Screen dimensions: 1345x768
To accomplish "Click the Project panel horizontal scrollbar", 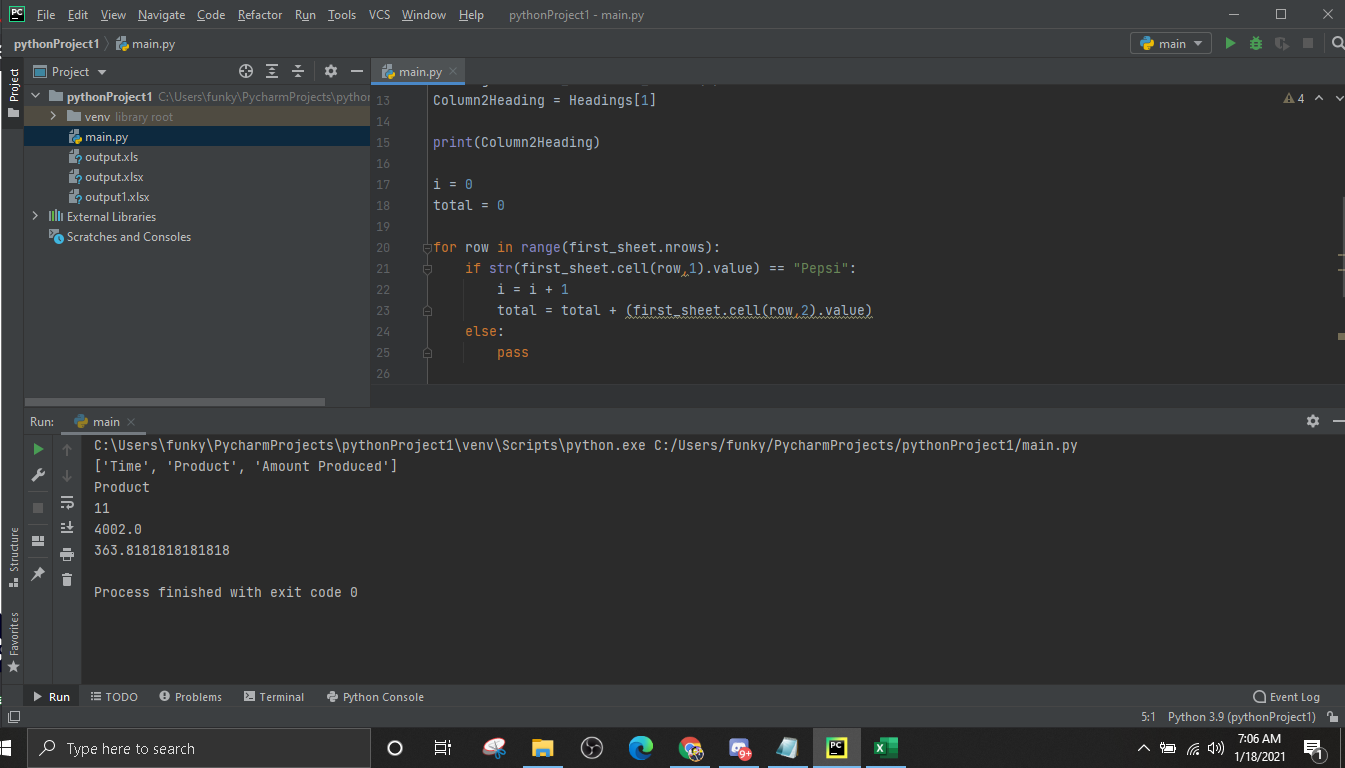I will pyautogui.click(x=176, y=402).
